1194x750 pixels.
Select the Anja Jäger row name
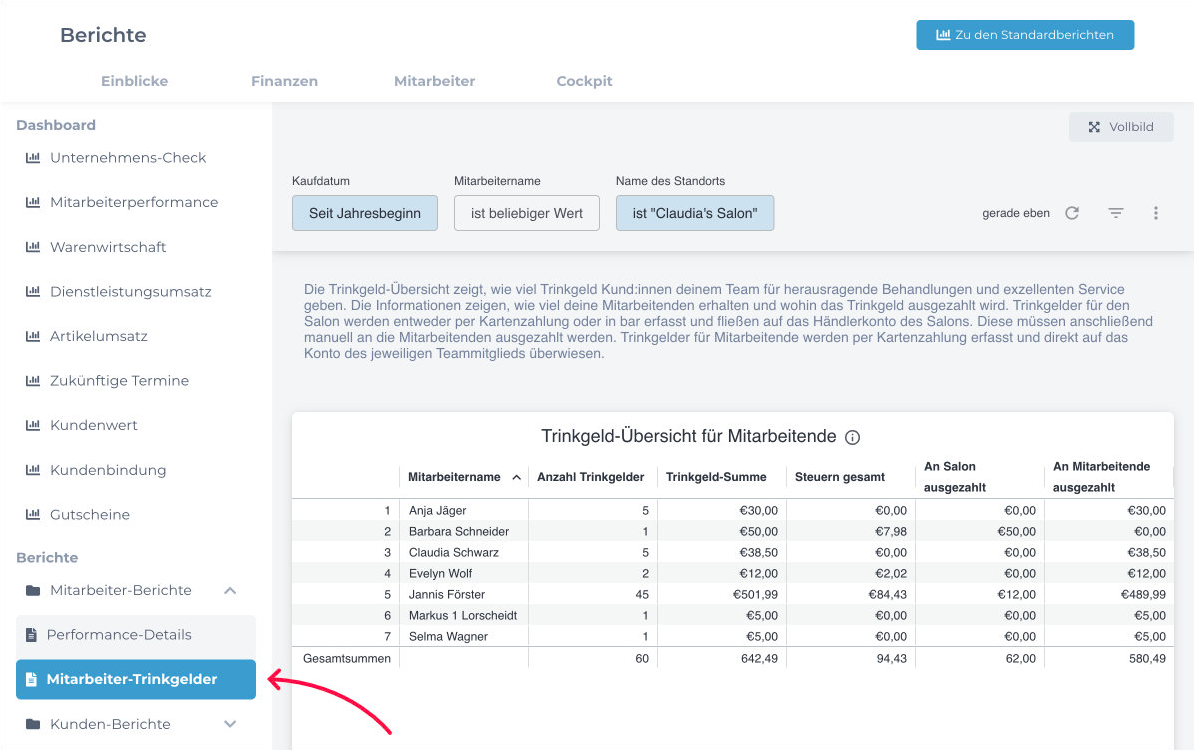tap(438, 510)
